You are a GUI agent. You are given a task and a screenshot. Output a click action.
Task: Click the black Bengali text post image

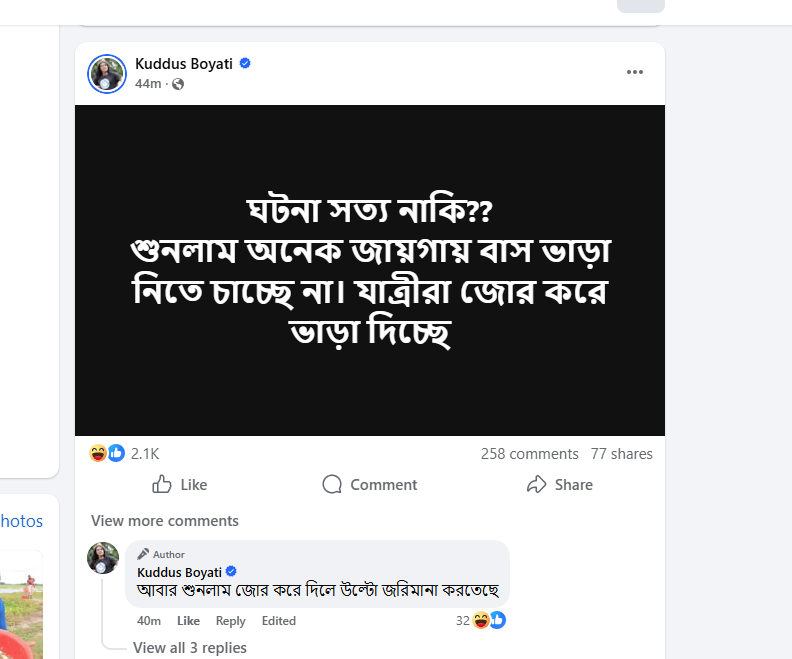click(x=370, y=270)
